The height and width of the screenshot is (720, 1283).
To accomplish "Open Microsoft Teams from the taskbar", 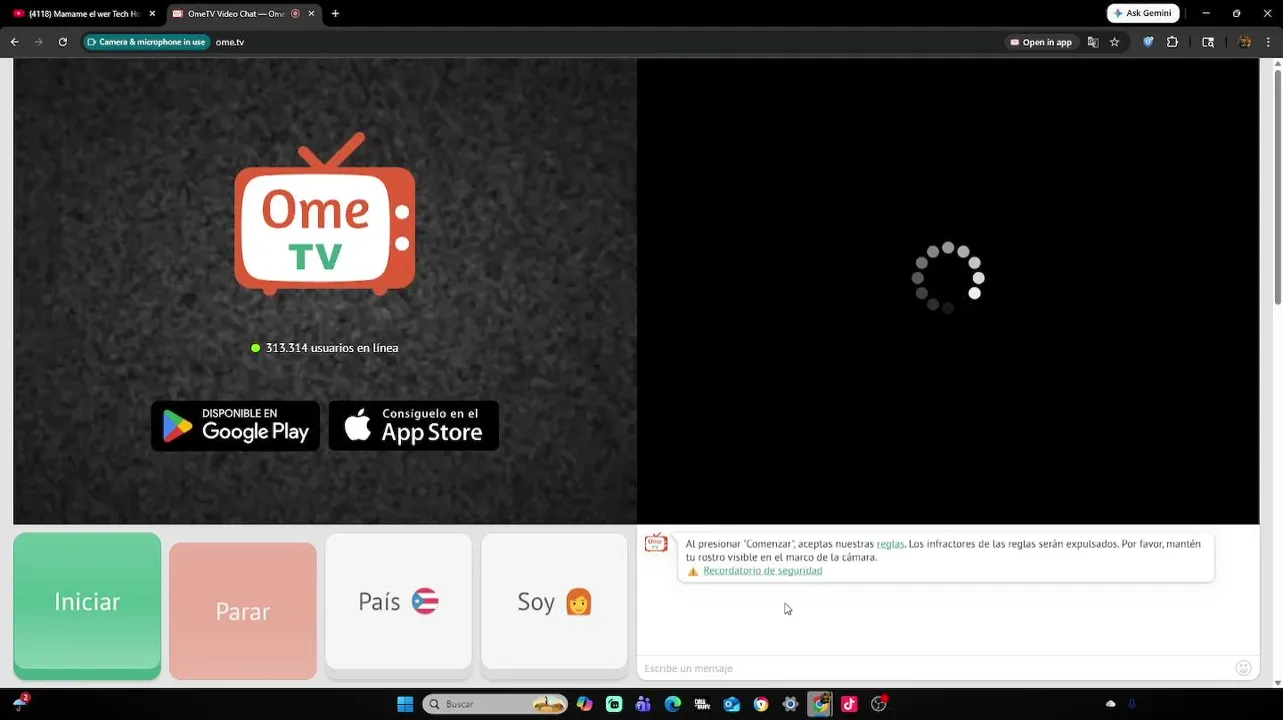I will (x=643, y=704).
